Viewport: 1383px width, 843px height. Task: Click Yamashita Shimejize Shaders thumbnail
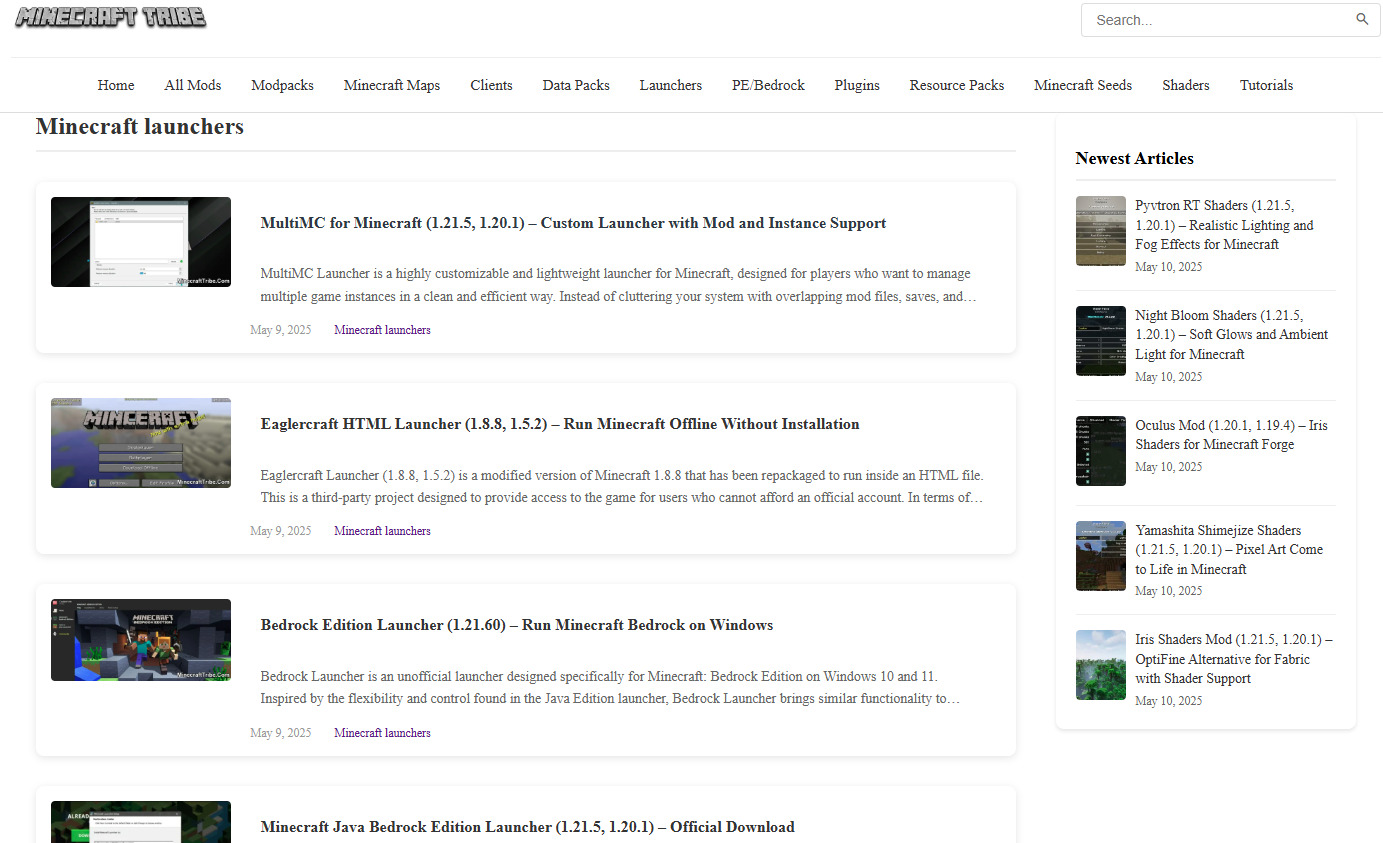[x=1101, y=556]
